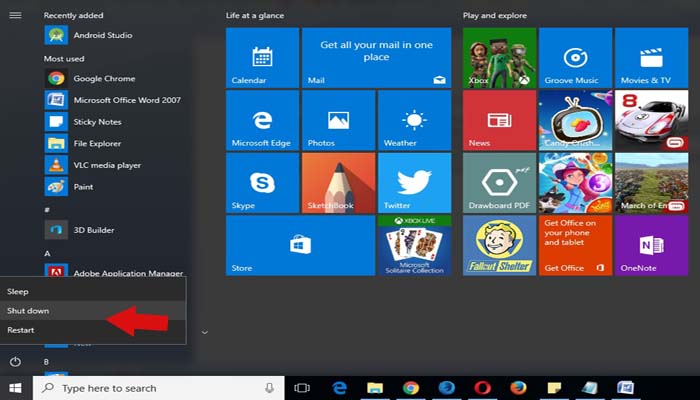
Task: Click the 'B' letter group header
Action: pyautogui.click(x=46, y=362)
